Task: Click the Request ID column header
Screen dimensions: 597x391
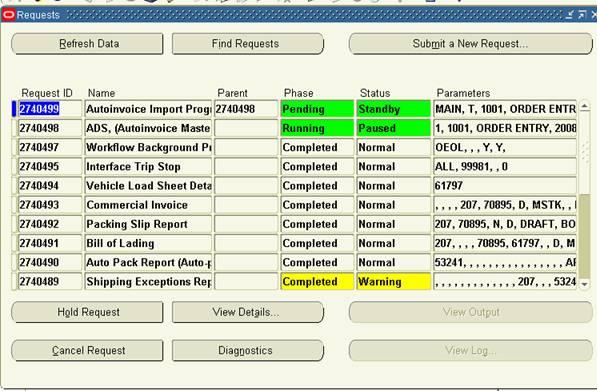Action: tap(46, 93)
